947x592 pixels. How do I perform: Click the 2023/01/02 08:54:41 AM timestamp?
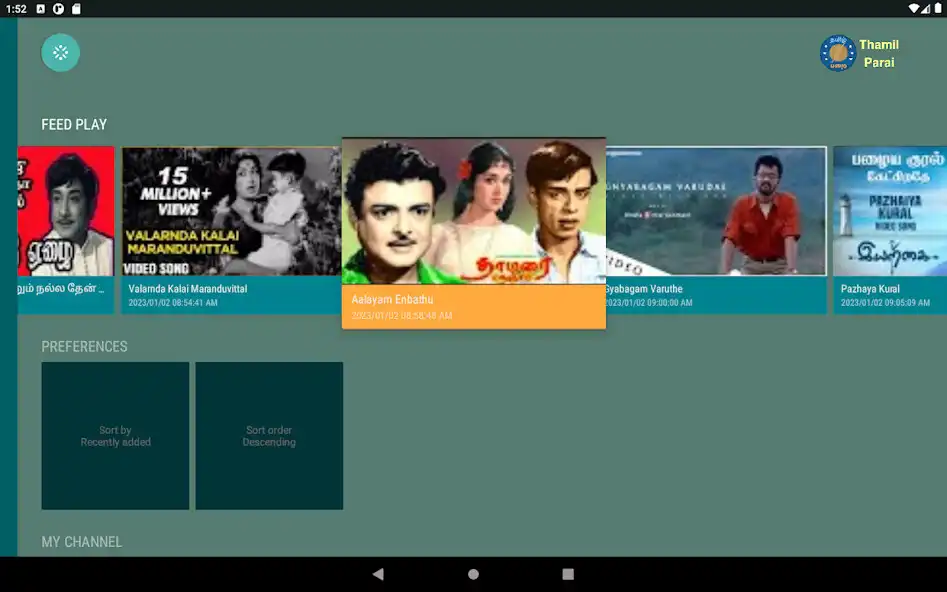click(x=173, y=303)
